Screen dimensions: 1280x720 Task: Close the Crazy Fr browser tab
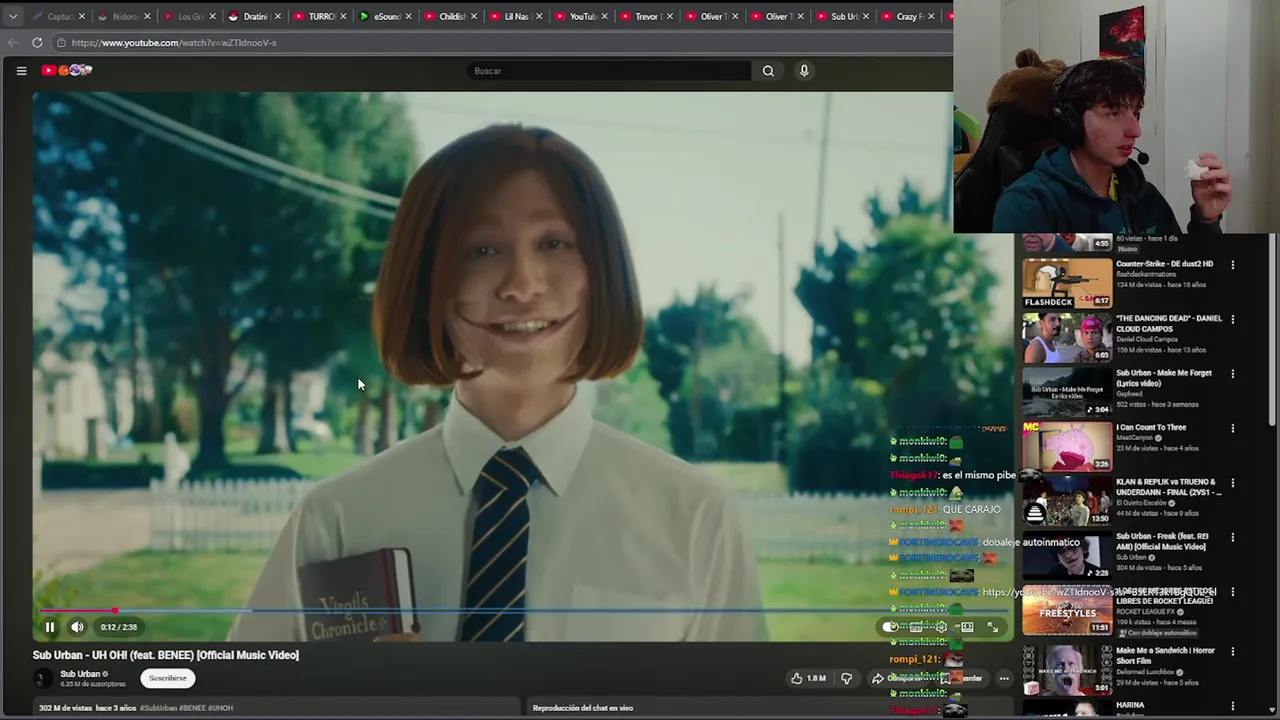tap(930, 16)
